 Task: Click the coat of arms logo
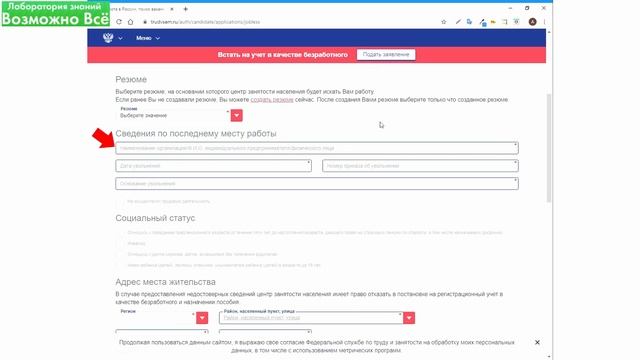point(108,38)
